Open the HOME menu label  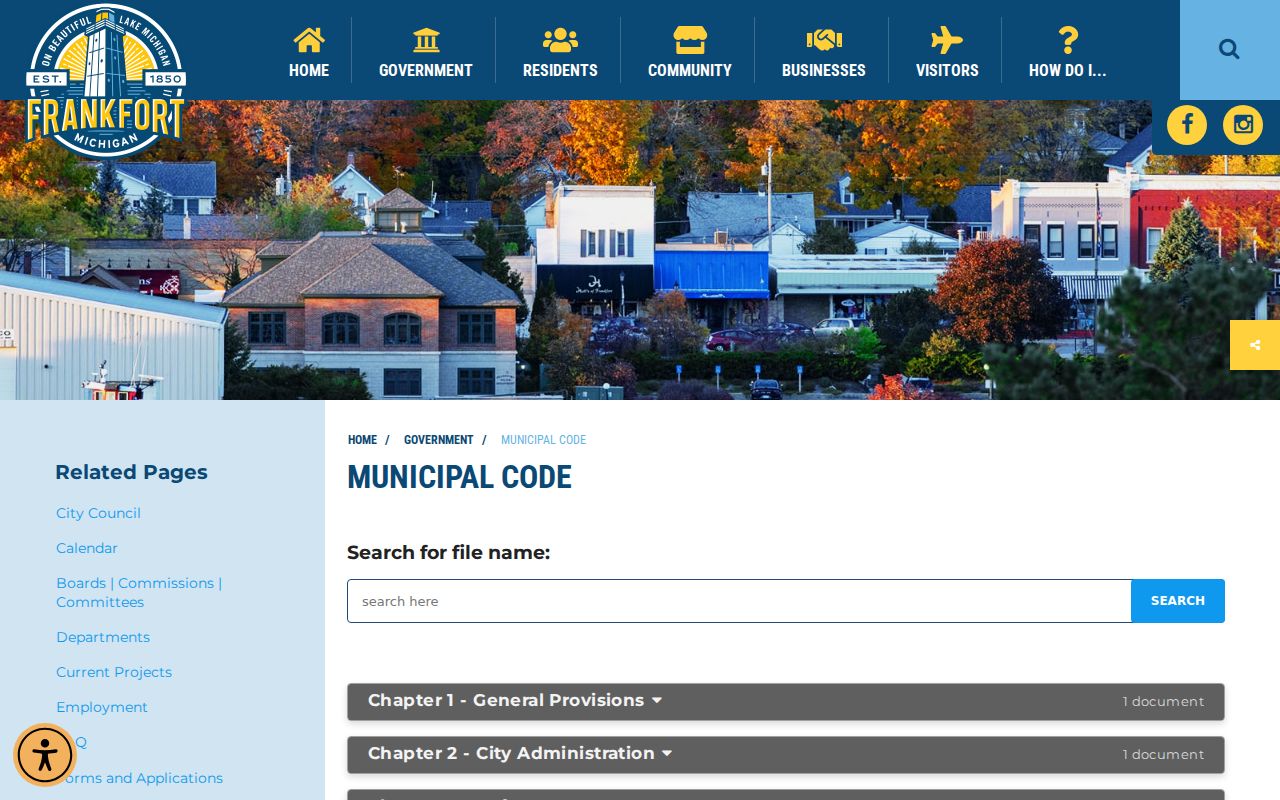pos(309,71)
